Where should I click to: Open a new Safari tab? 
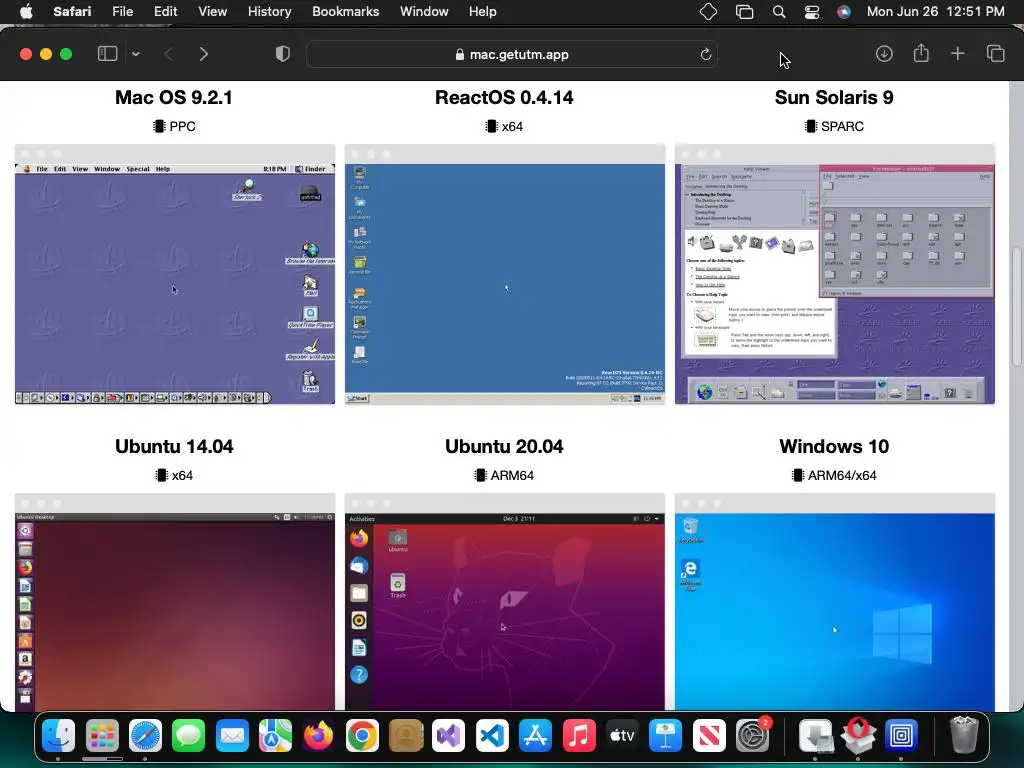point(957,54)
